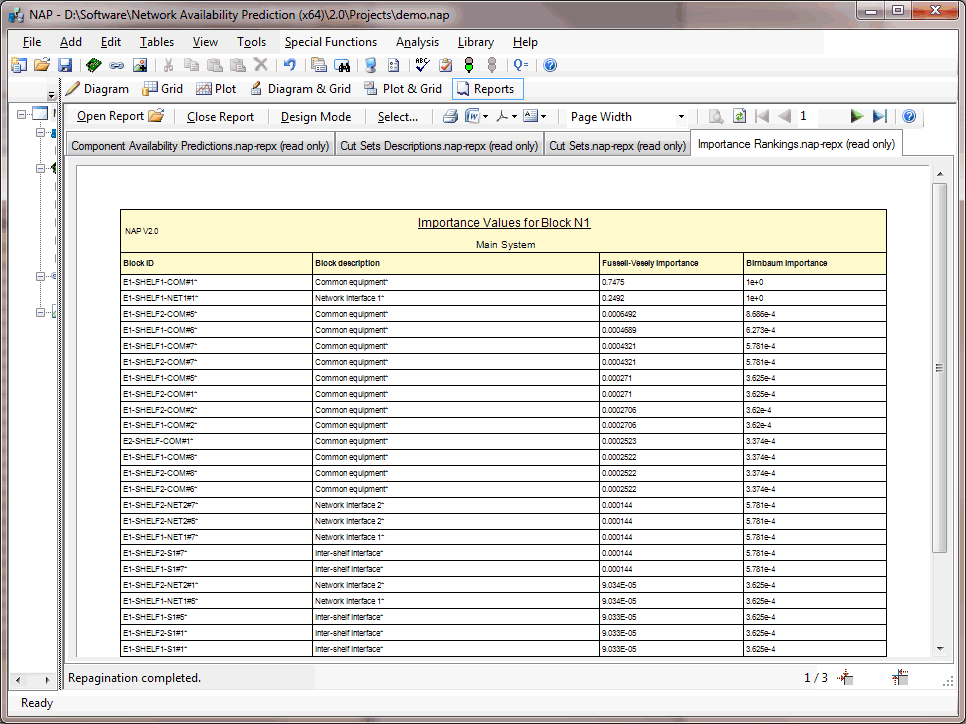Click the green traffic light icon
Viewport: 966px width, 724px height.
(468, 65)
